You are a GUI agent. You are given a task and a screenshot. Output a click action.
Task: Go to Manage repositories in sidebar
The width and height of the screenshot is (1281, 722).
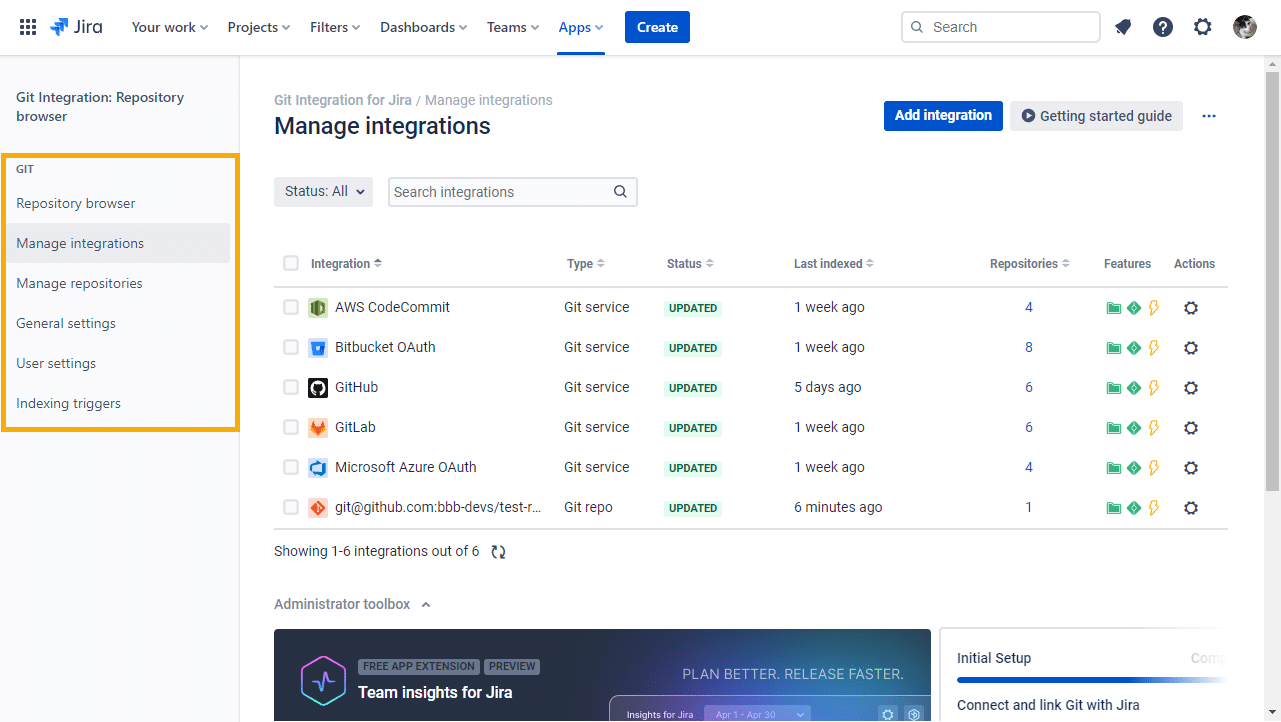tap(79, 283)
